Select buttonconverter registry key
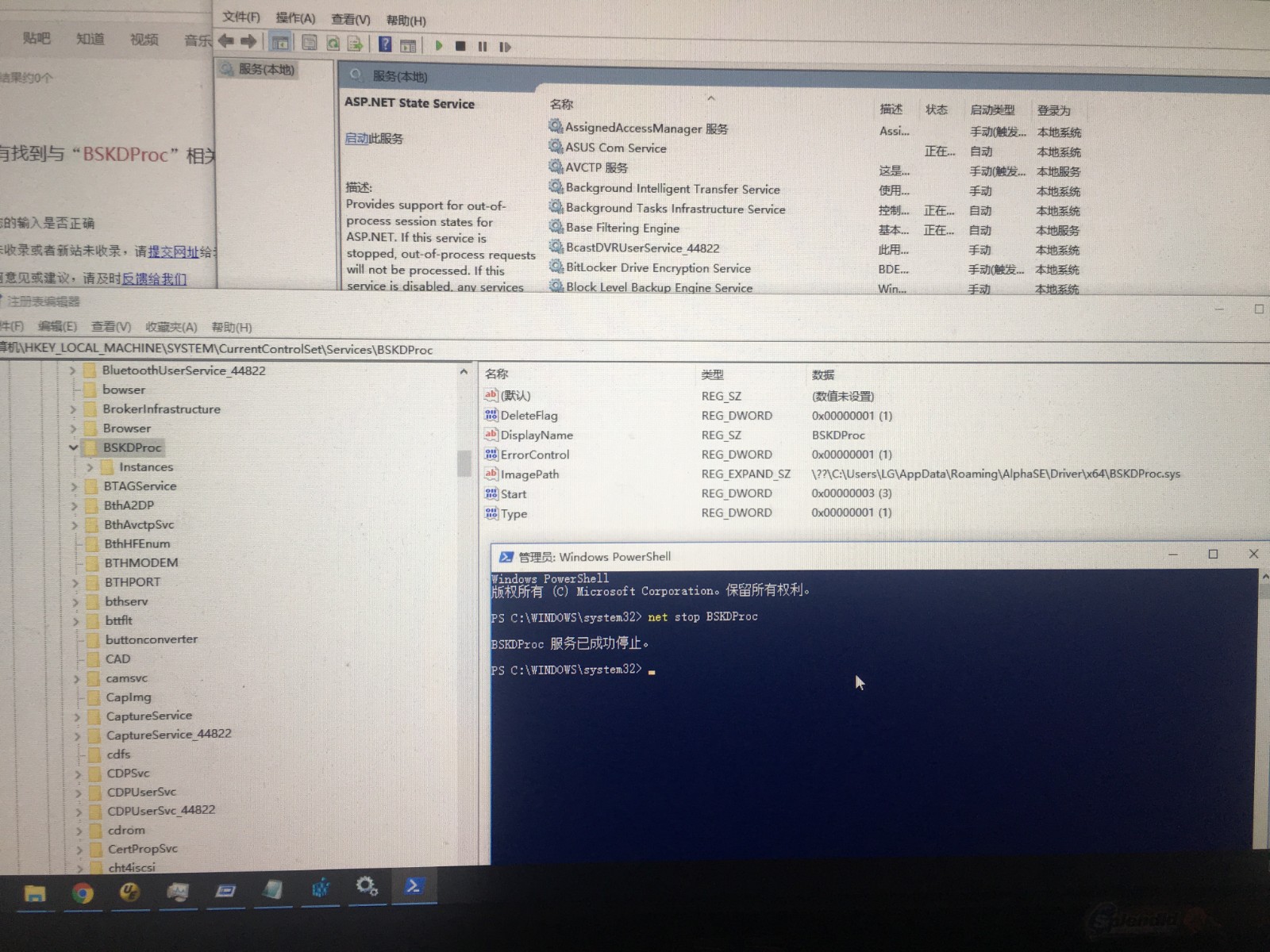The width and height of the screenshot is (1270, 952). click(x=152, y=639)
